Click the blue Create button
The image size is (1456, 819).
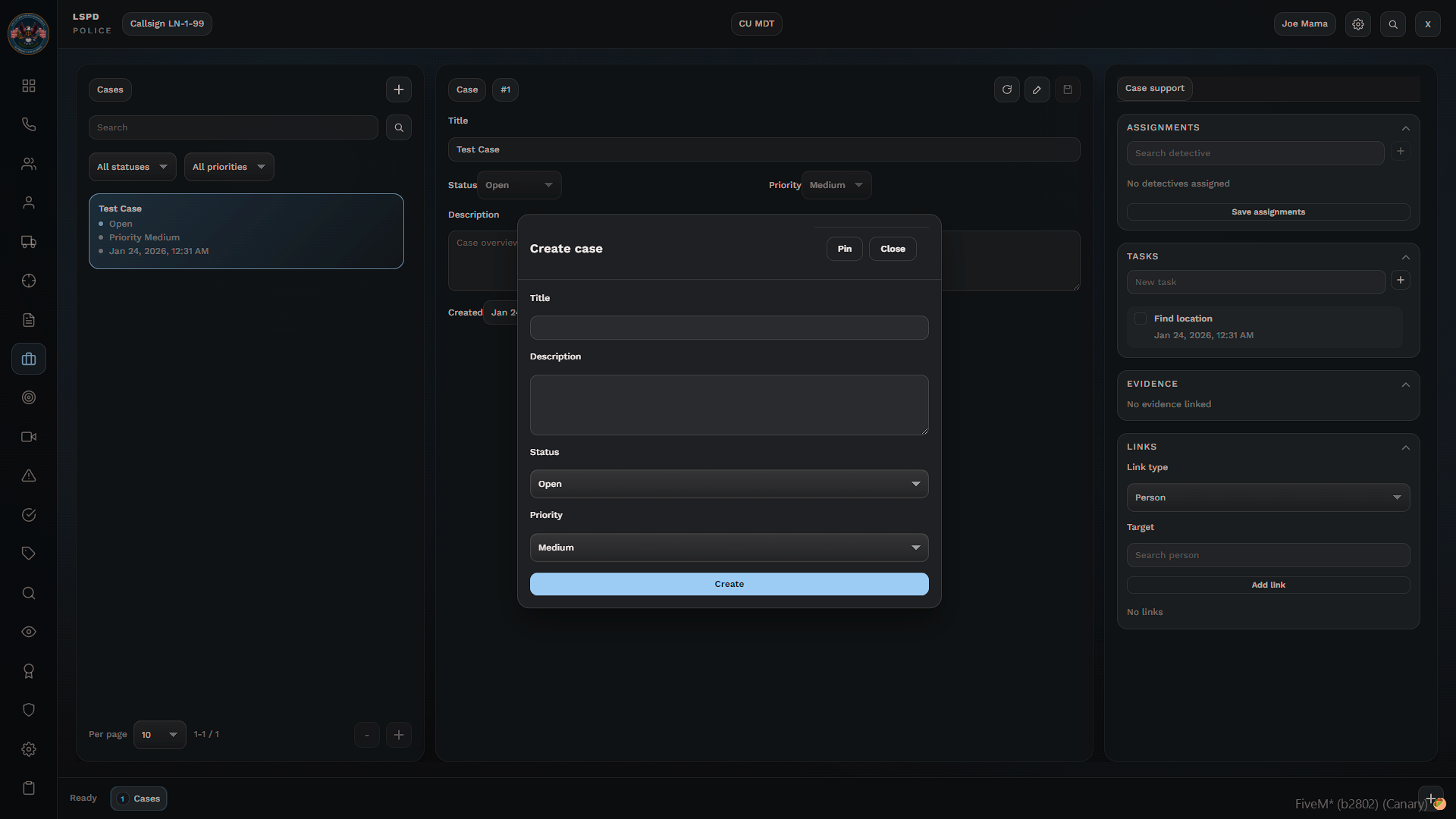(x=728, y=584)
